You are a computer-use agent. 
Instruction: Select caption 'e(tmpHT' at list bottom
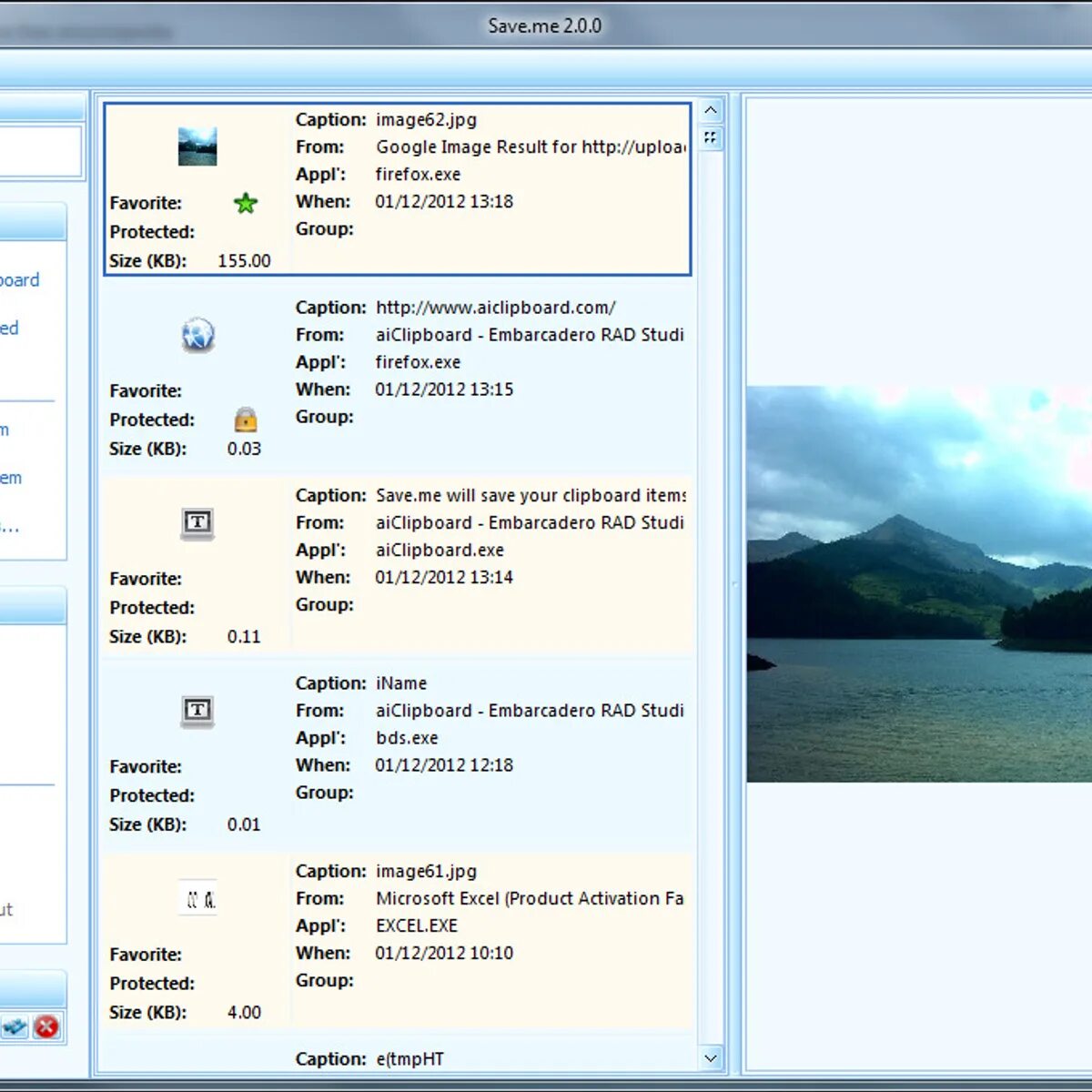pos(409,1059)
